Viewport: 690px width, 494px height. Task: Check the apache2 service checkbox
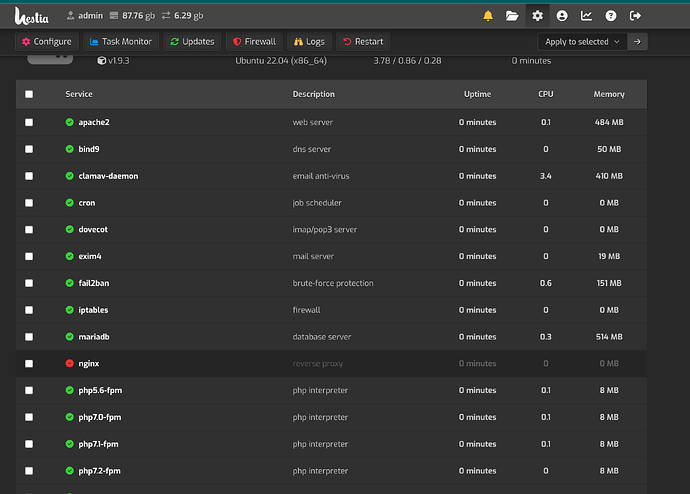[x=29, y=122]
